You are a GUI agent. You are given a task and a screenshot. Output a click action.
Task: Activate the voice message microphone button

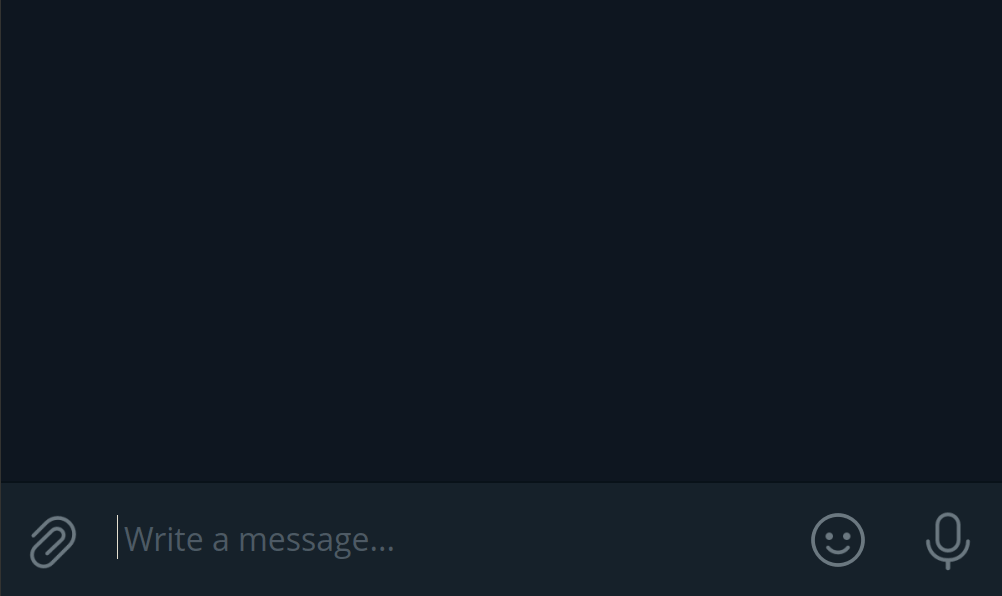coord(948,540)
